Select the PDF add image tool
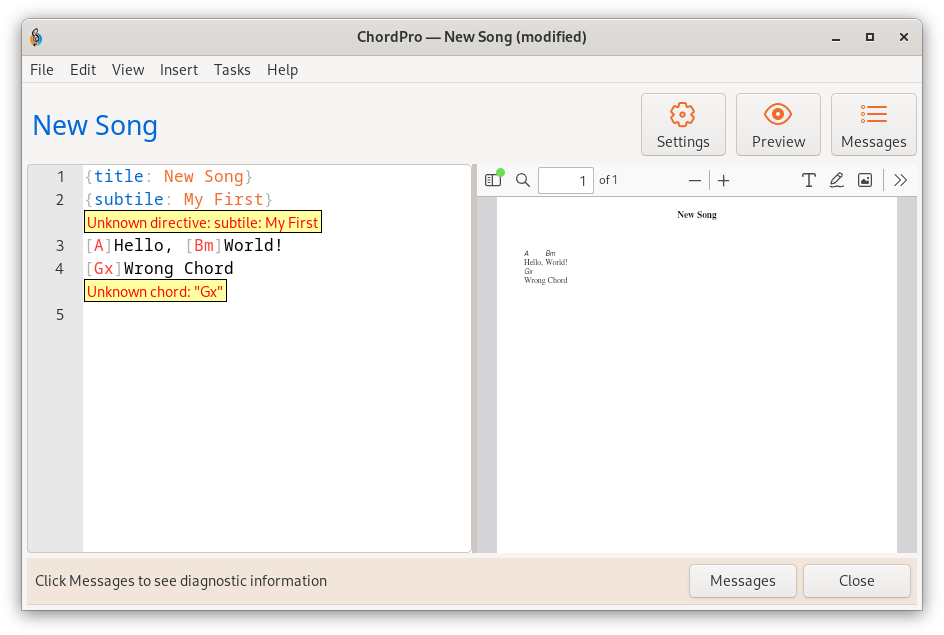The image size is (944, 635). point(865,180)
